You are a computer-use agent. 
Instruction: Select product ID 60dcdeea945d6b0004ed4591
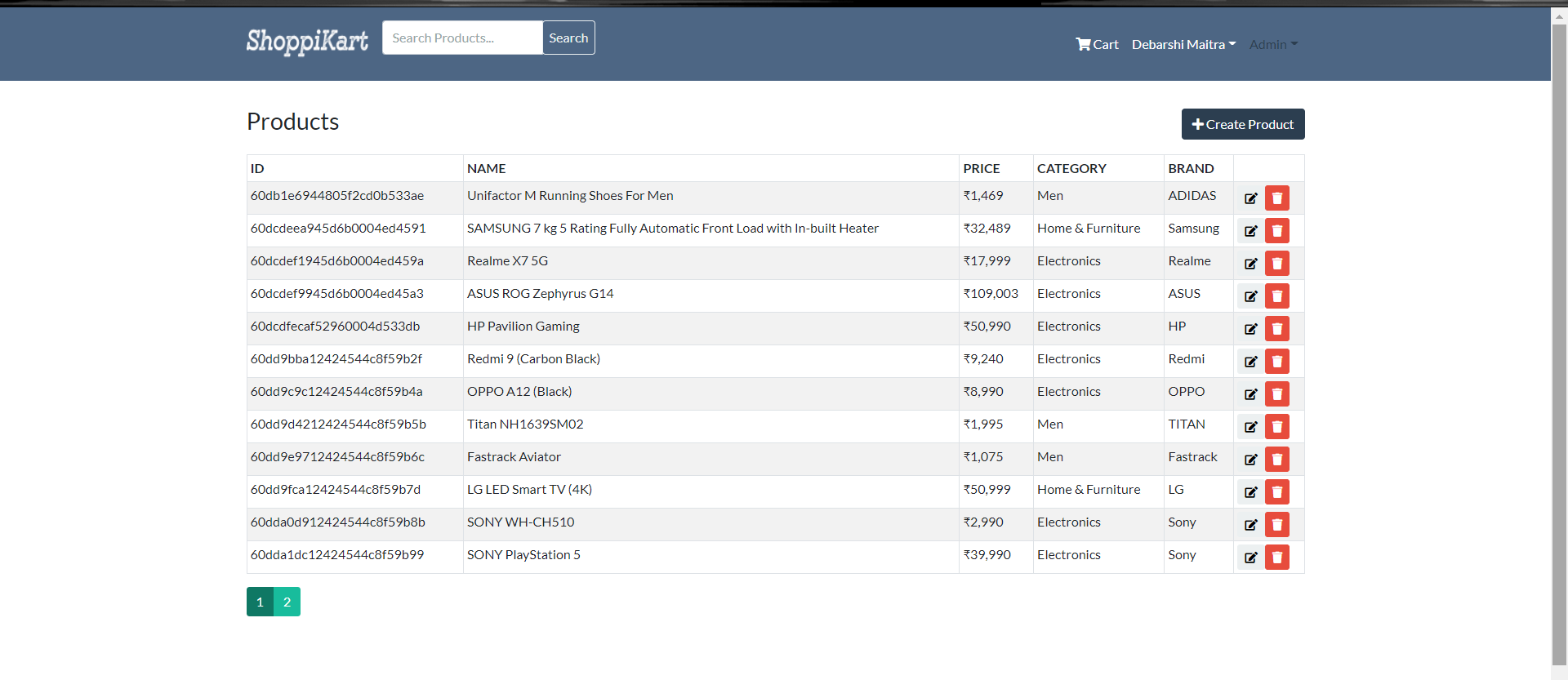(338, 229)
